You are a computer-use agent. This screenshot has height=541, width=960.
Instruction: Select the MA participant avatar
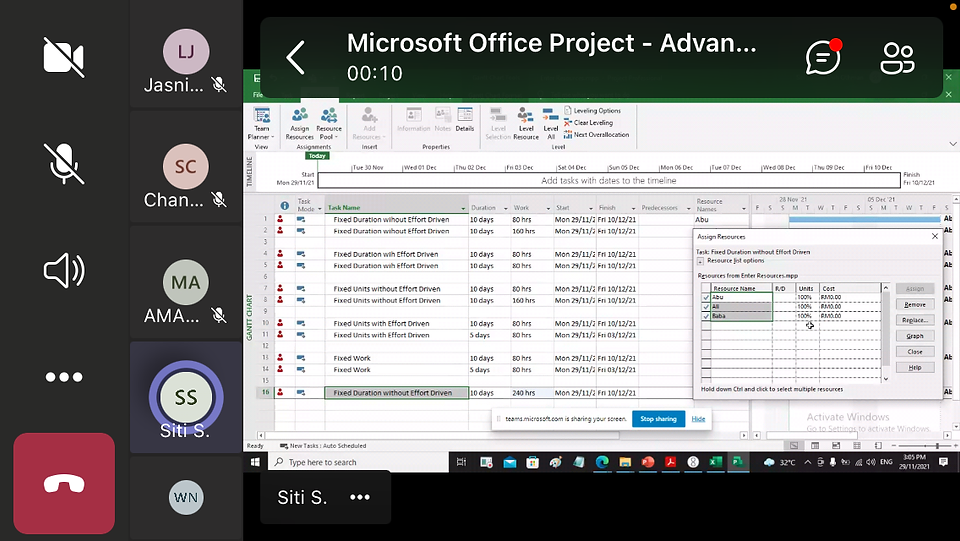click(x=186, y=282)
